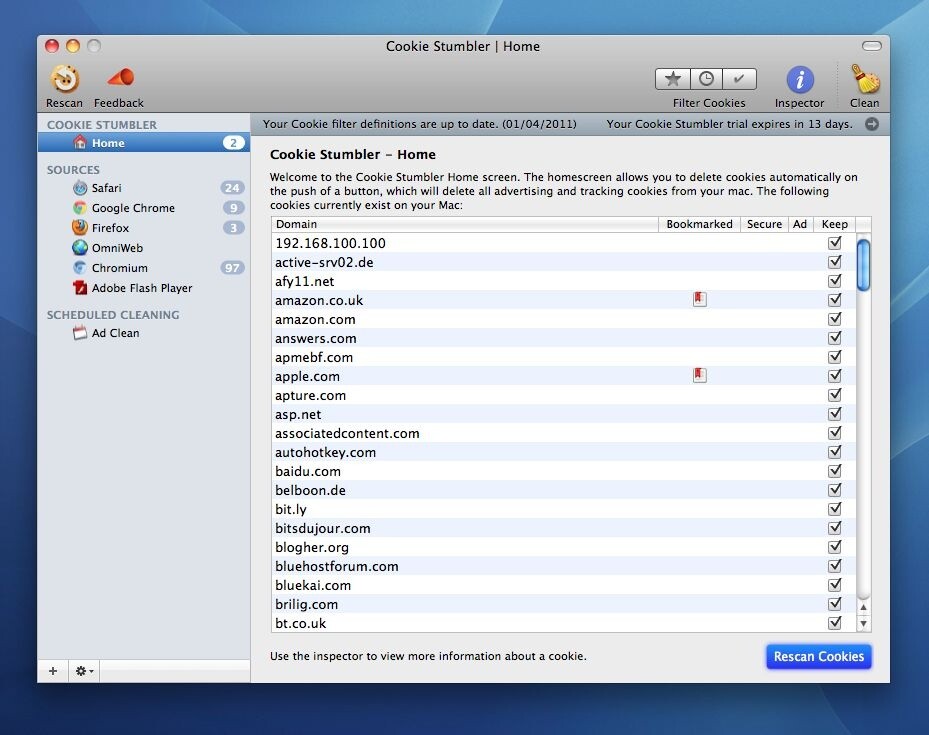The width and height of the screenshot is (929, 735).
Task: Click trial expiry arrow icon
Action: pos(872,124)
